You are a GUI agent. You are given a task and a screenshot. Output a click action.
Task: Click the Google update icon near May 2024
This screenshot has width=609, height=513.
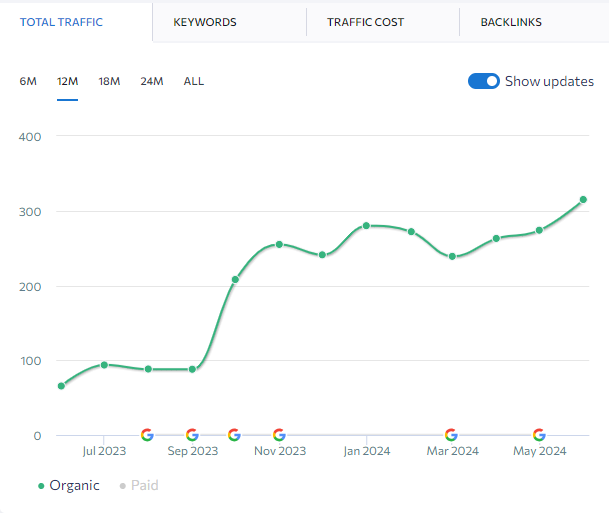(x=539, y=435)
